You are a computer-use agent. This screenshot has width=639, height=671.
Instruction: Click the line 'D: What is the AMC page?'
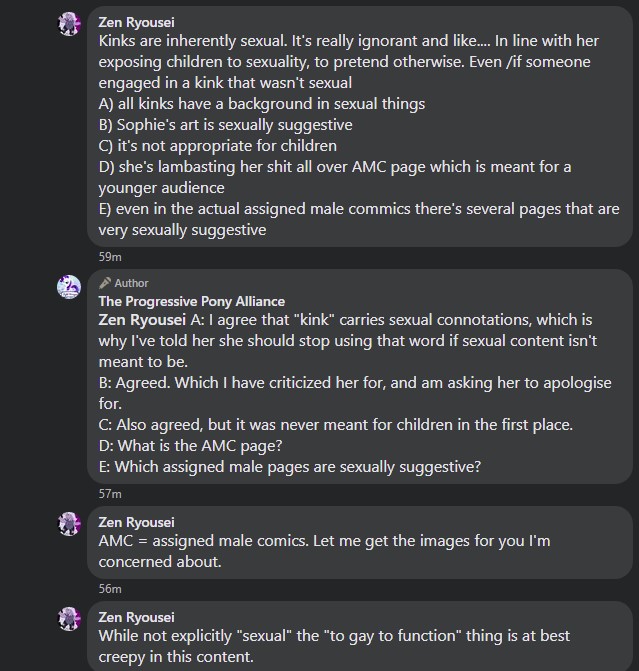point(190,446)
